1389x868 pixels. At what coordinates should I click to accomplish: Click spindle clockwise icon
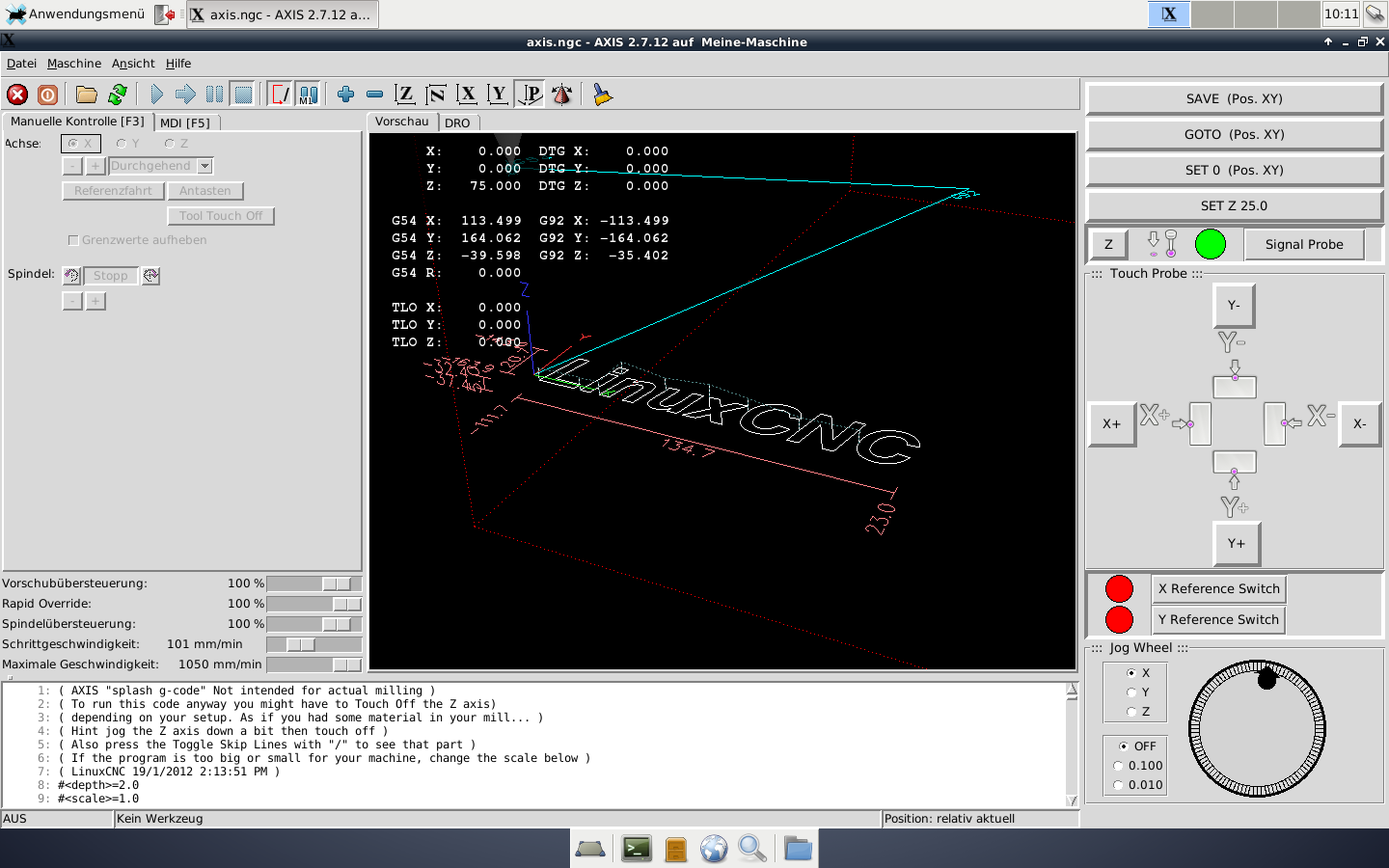(x=150, y=276)
